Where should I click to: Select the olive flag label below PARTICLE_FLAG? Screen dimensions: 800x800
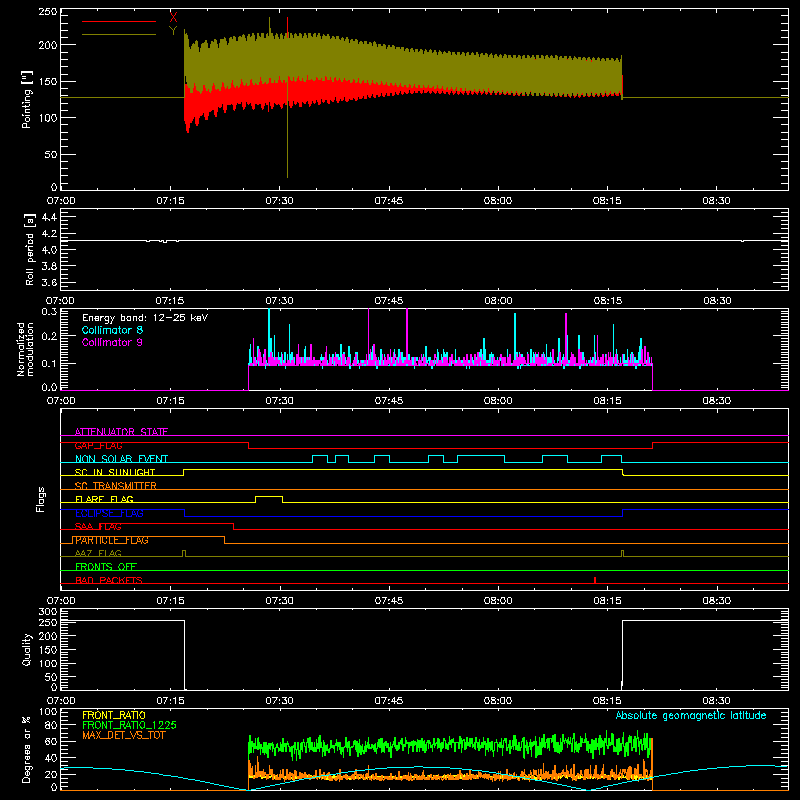pos(98,553)
